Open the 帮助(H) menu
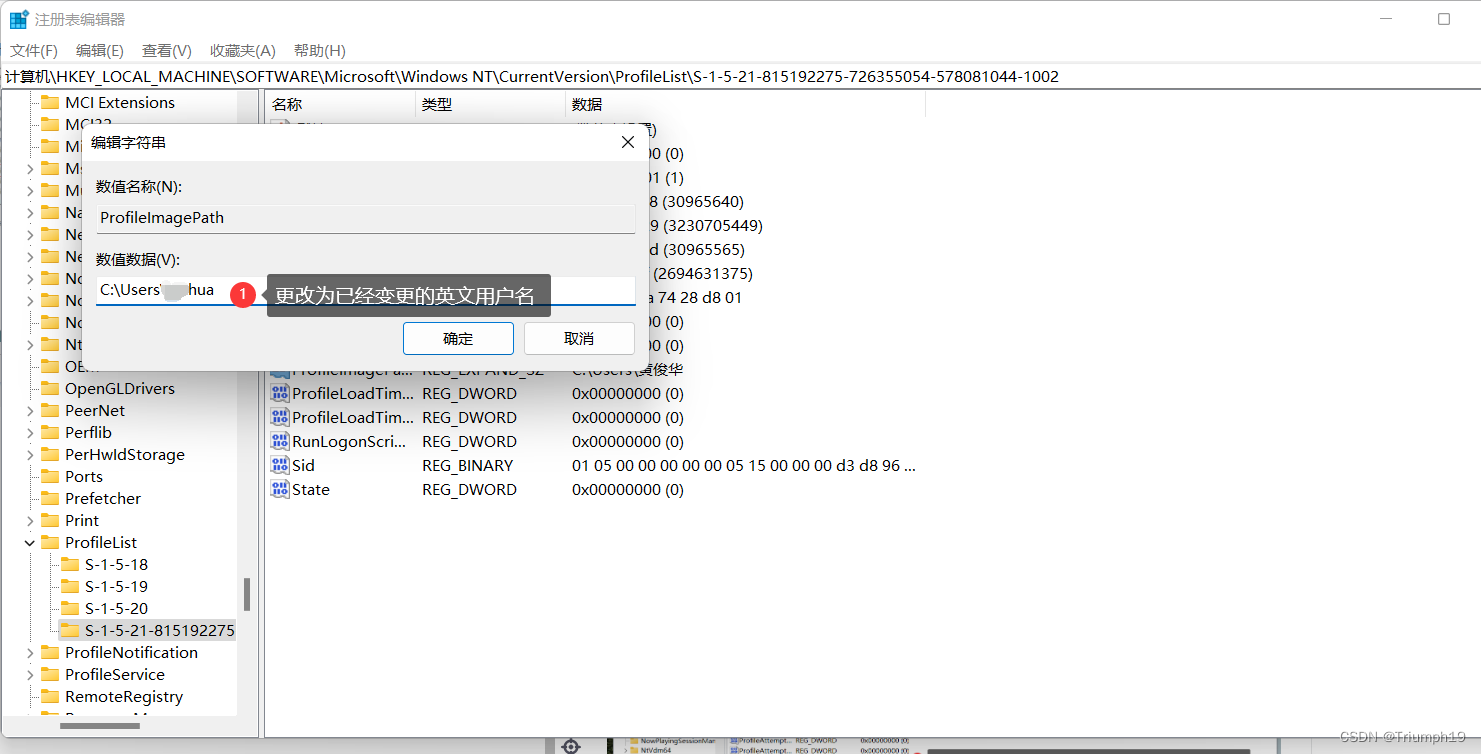The image size is (1481, 754). [x=320, y=50]
